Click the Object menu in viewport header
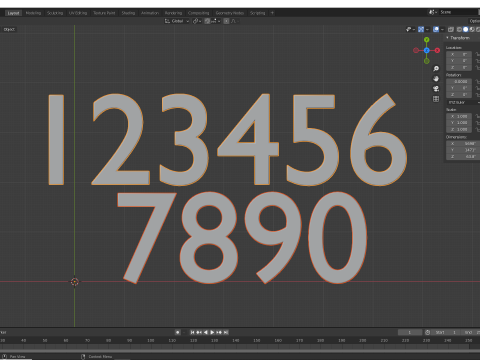This screenshot has width=480, height=360. (x=9, y=29)
